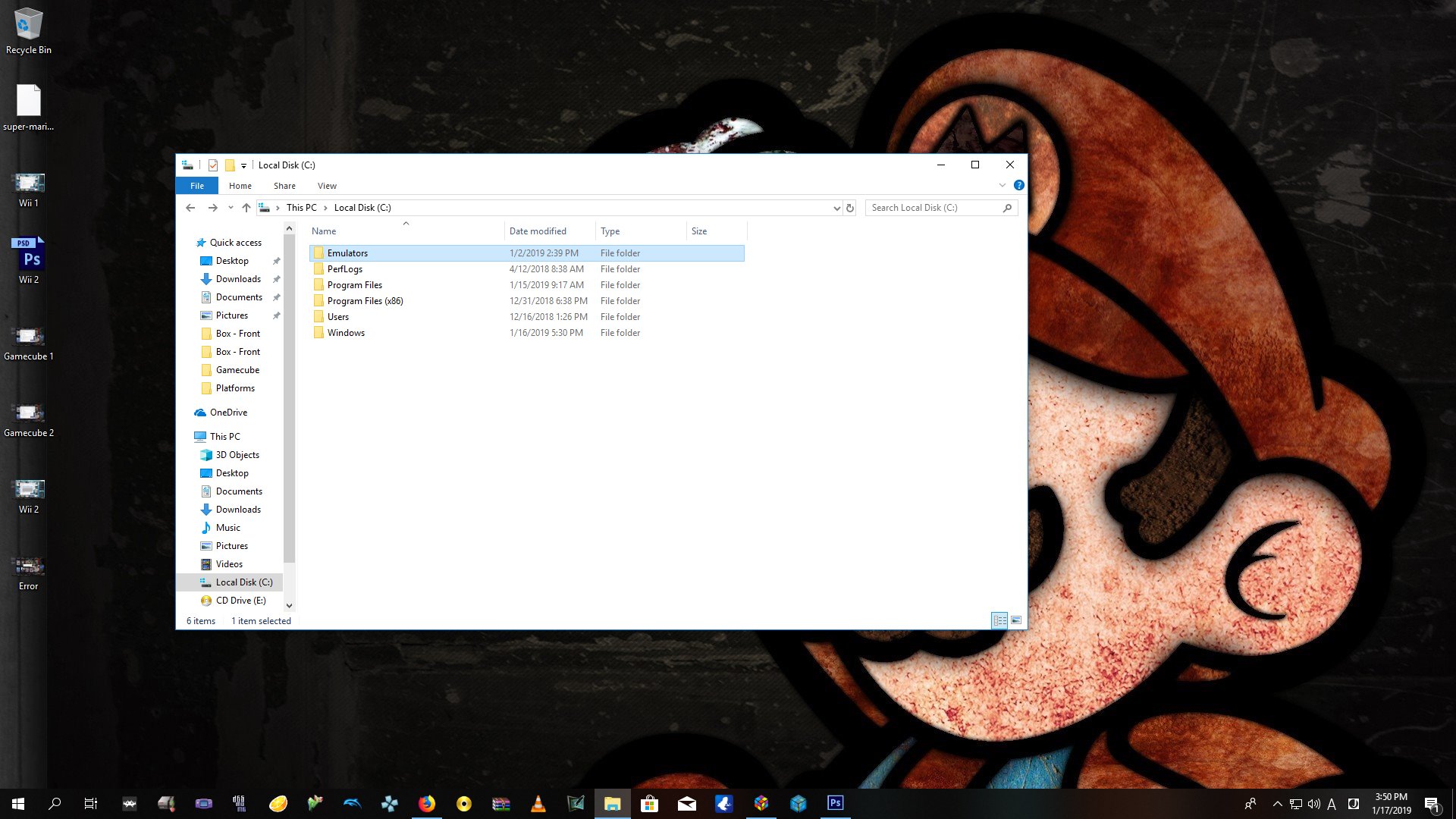
Task: Open OneDrive in navigation pane
Action: (x=227, y=413)
